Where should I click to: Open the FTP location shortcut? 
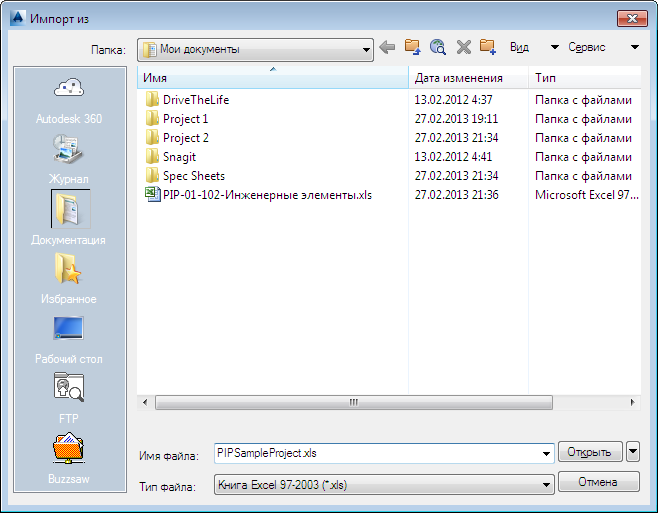pos(69,398)
